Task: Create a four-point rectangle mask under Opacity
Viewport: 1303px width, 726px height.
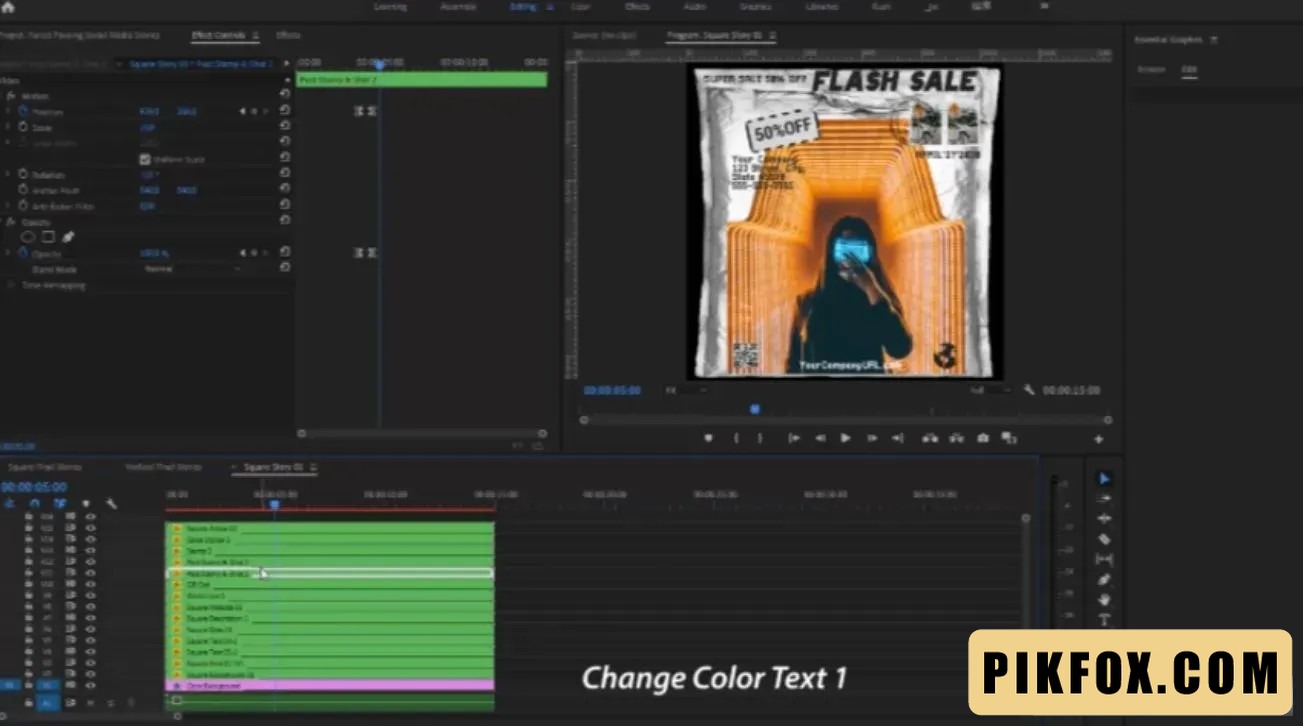Action: (x=48, y=237)
